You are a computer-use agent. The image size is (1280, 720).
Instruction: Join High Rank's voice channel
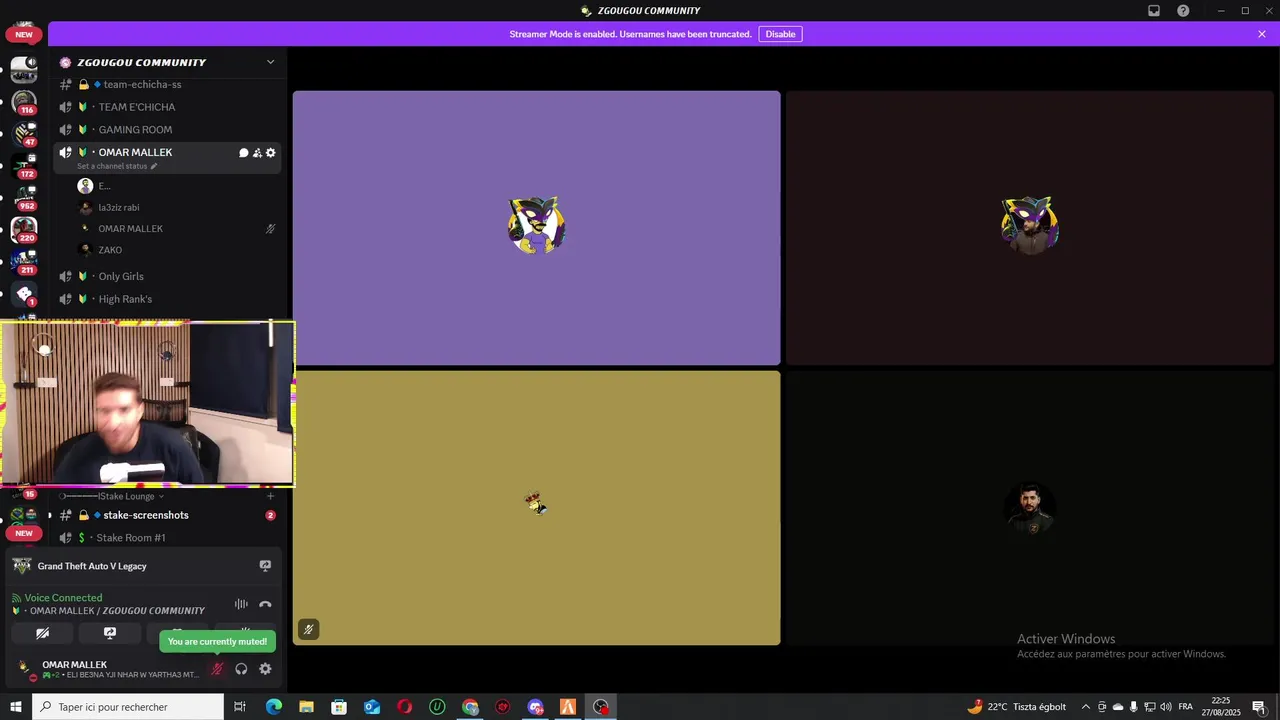(167, 299)
